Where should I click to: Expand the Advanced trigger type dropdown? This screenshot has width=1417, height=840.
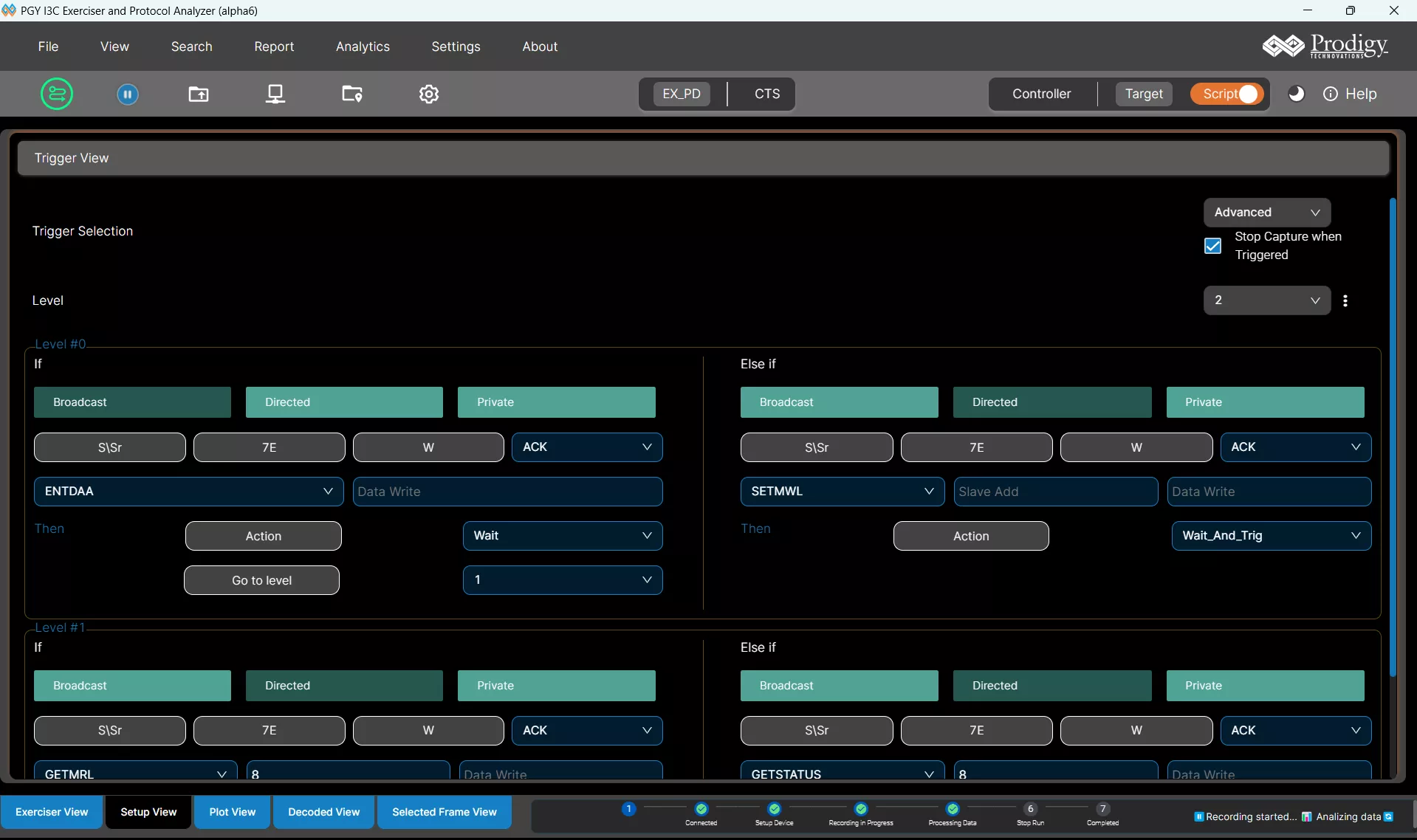(1266, 213)
